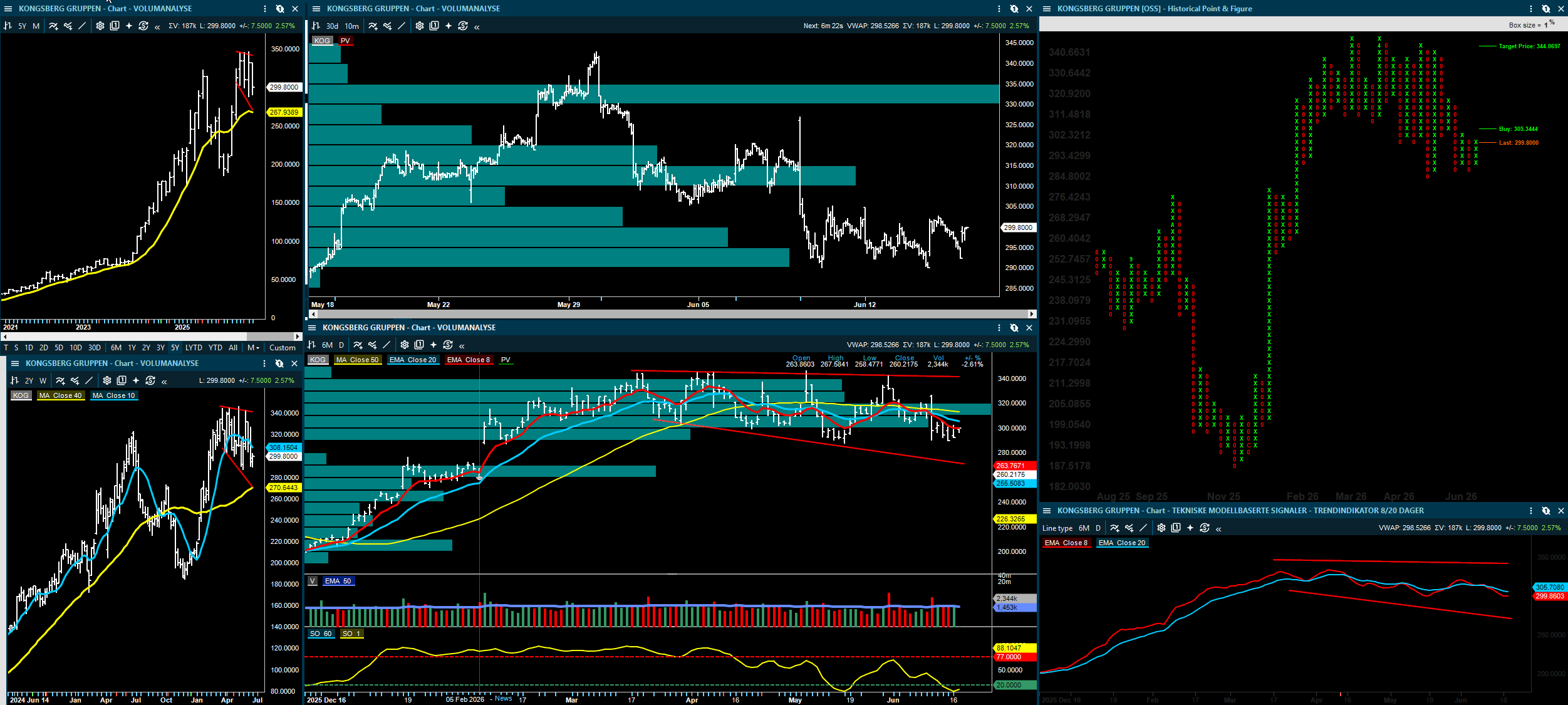Open chart type selector in 2Y weekly chart
This screenshot has height=705, width=1568.
point(15,380)
